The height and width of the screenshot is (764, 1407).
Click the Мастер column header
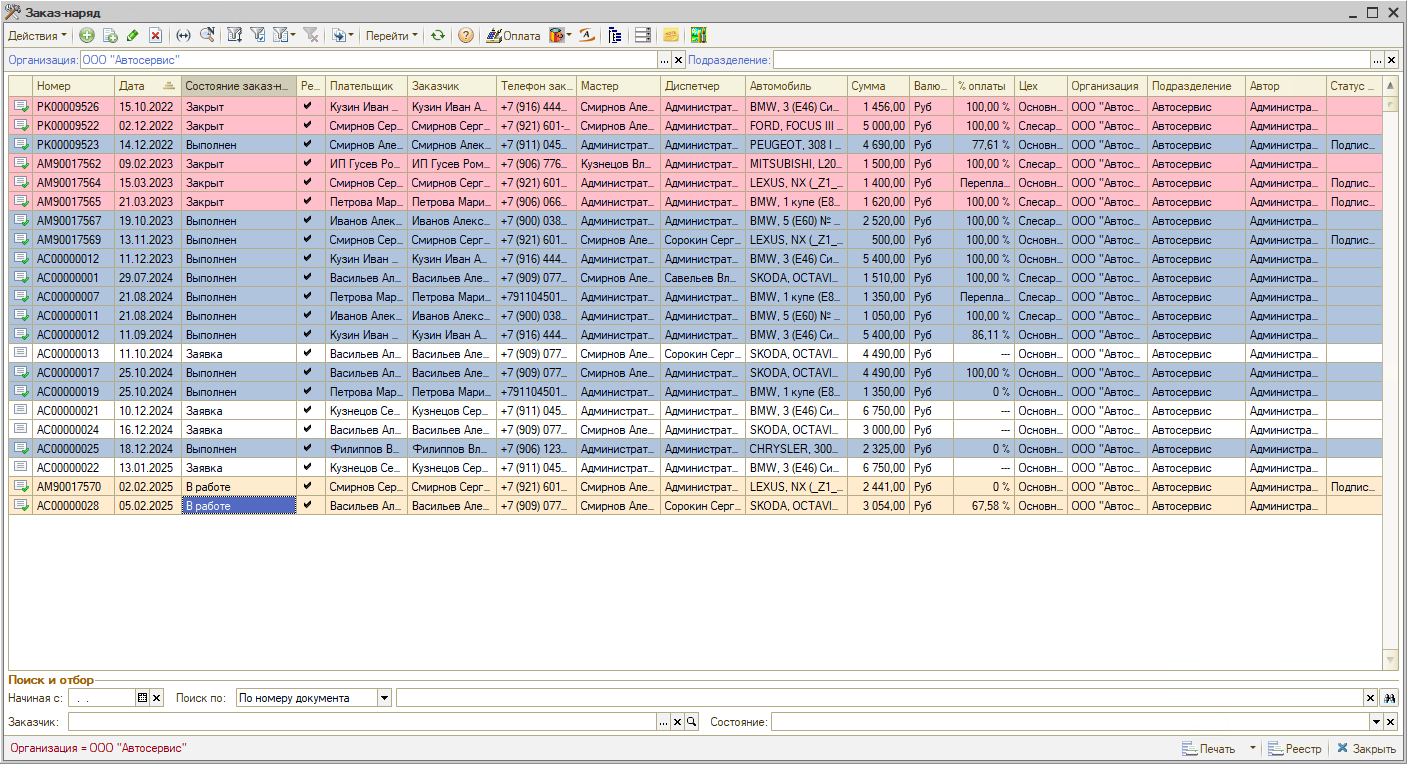click(619, 86)
